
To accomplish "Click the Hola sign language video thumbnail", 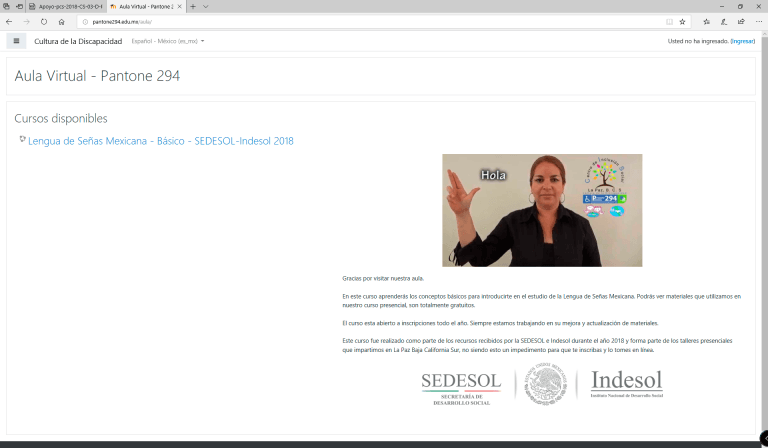I will tap(542, 210).
